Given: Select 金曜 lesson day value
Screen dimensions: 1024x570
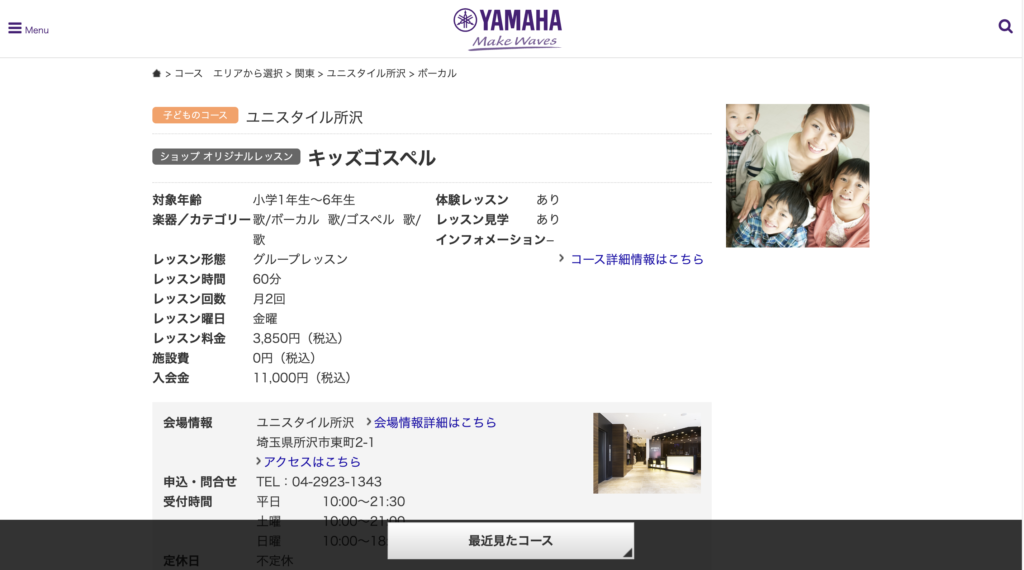Looking at the screenshot, I should [265, 319].
